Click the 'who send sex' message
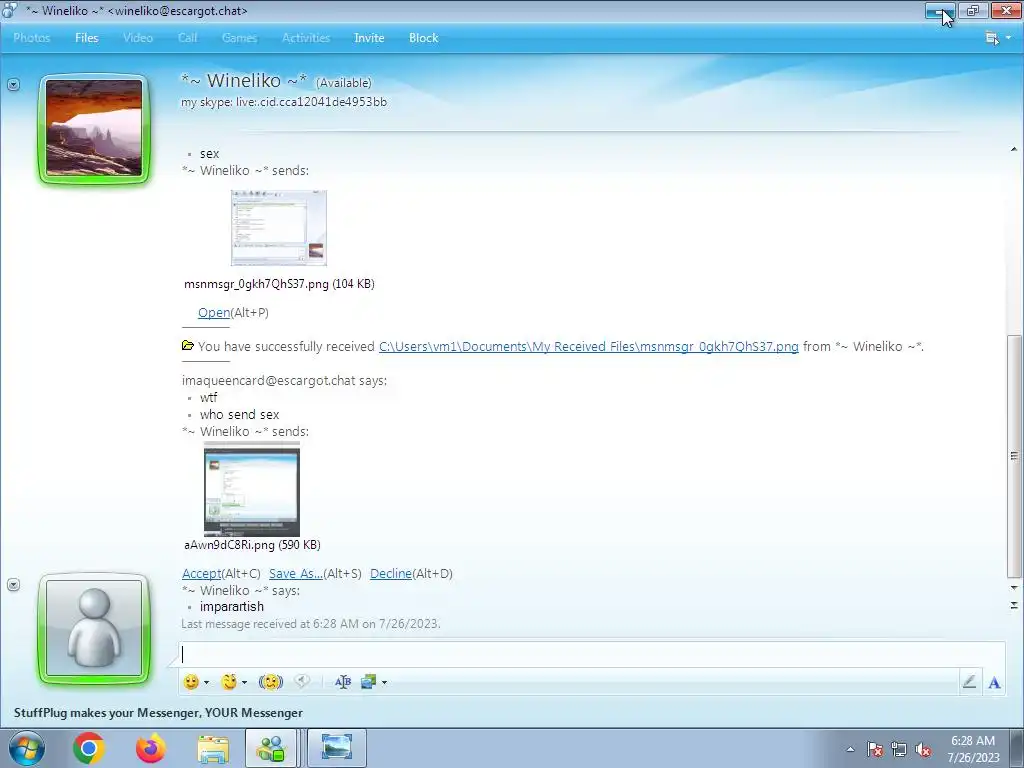This screenshot has width=1024, height=768. tap(239, 414)
